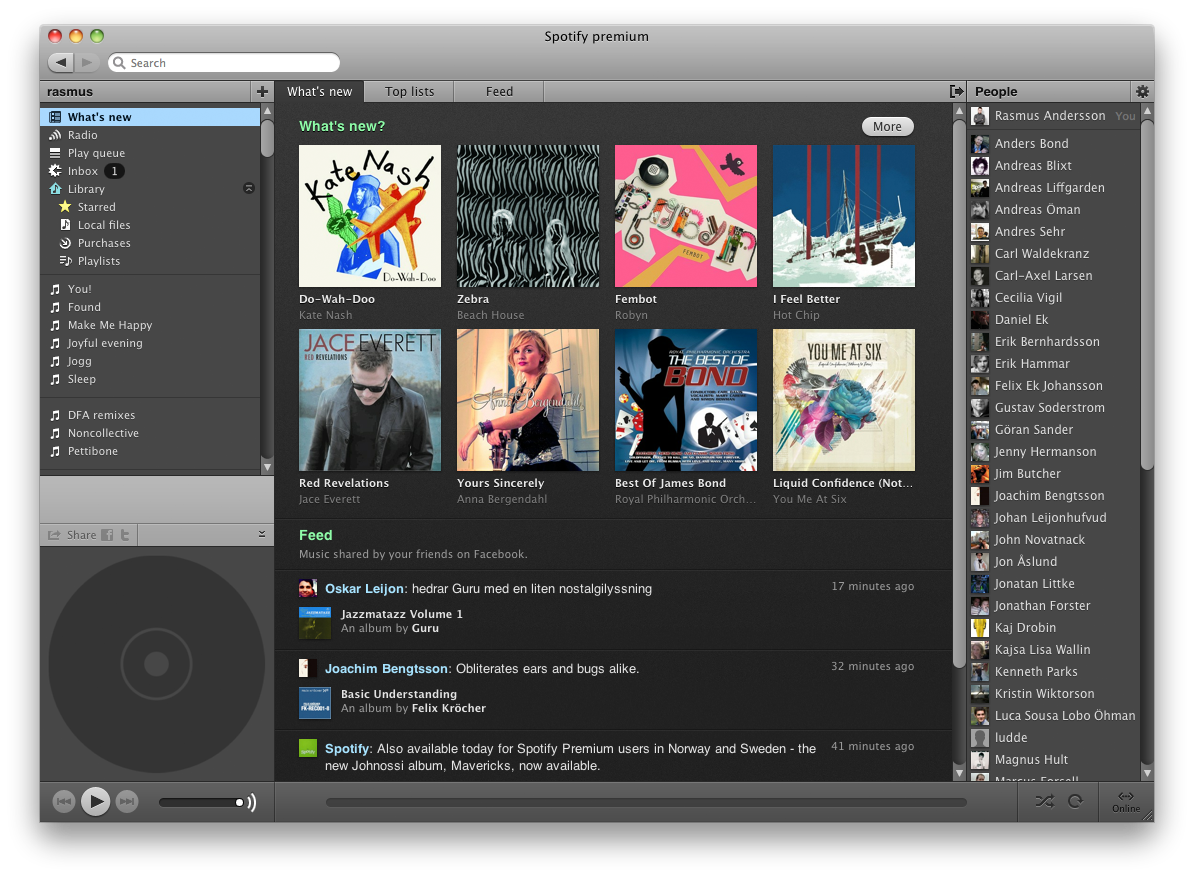This screenshot has height=877, width=1194.
Task: Skip to next track
Action: tap(127, 801)
